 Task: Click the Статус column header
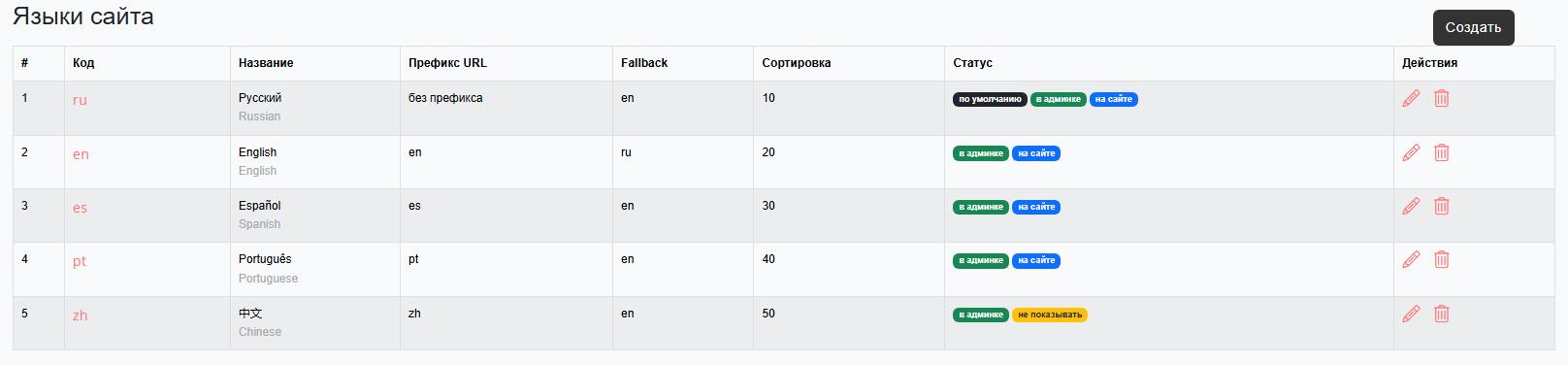coord(972,63)
